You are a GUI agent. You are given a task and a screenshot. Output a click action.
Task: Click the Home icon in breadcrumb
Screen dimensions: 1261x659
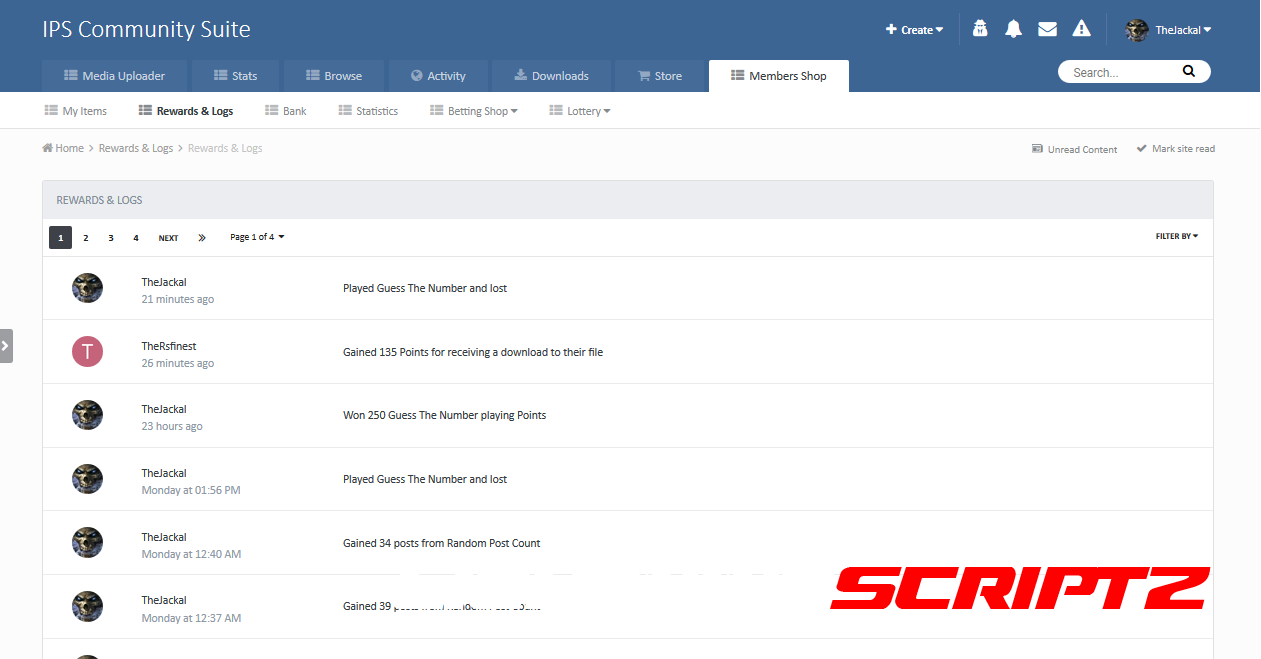point(48,148)
